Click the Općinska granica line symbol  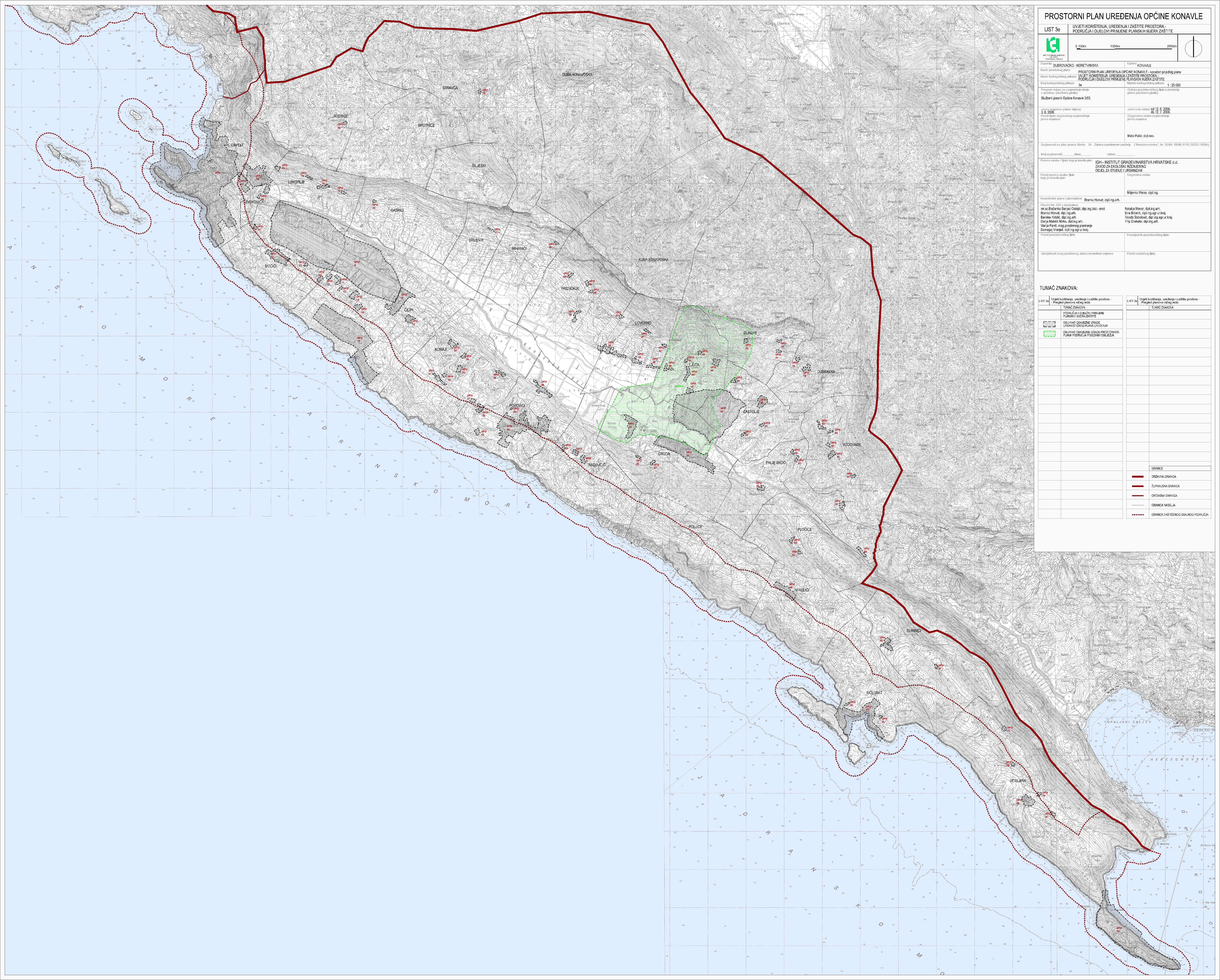1138,496
